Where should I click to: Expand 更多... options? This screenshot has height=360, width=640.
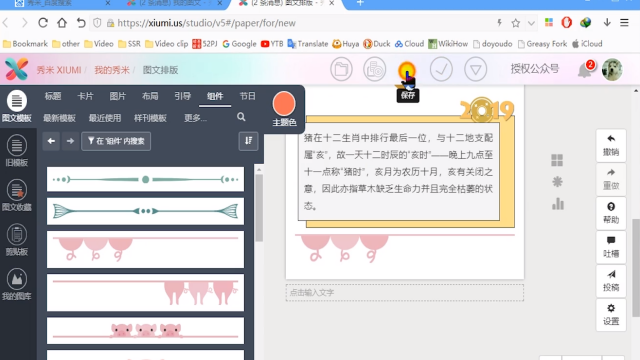[x=195, y=118]
